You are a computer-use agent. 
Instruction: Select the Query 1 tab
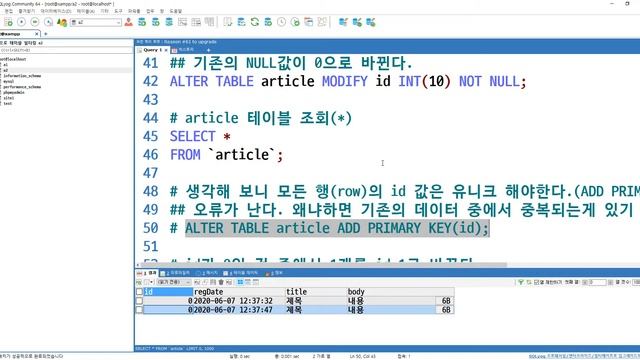[152, 50]
